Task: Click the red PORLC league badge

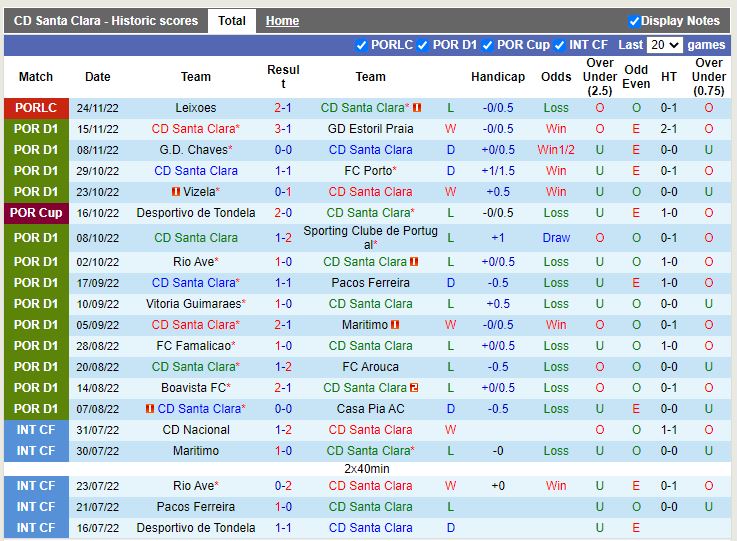Action: click(x=36, y=108)
